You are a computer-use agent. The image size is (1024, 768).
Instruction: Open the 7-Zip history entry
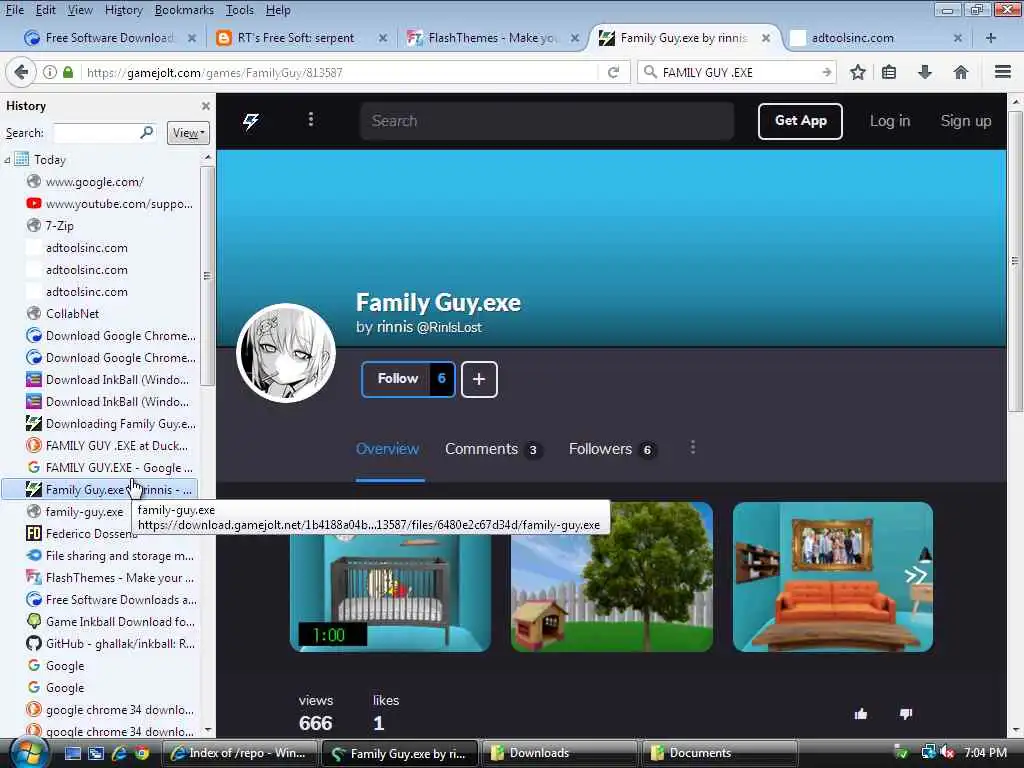59,226
